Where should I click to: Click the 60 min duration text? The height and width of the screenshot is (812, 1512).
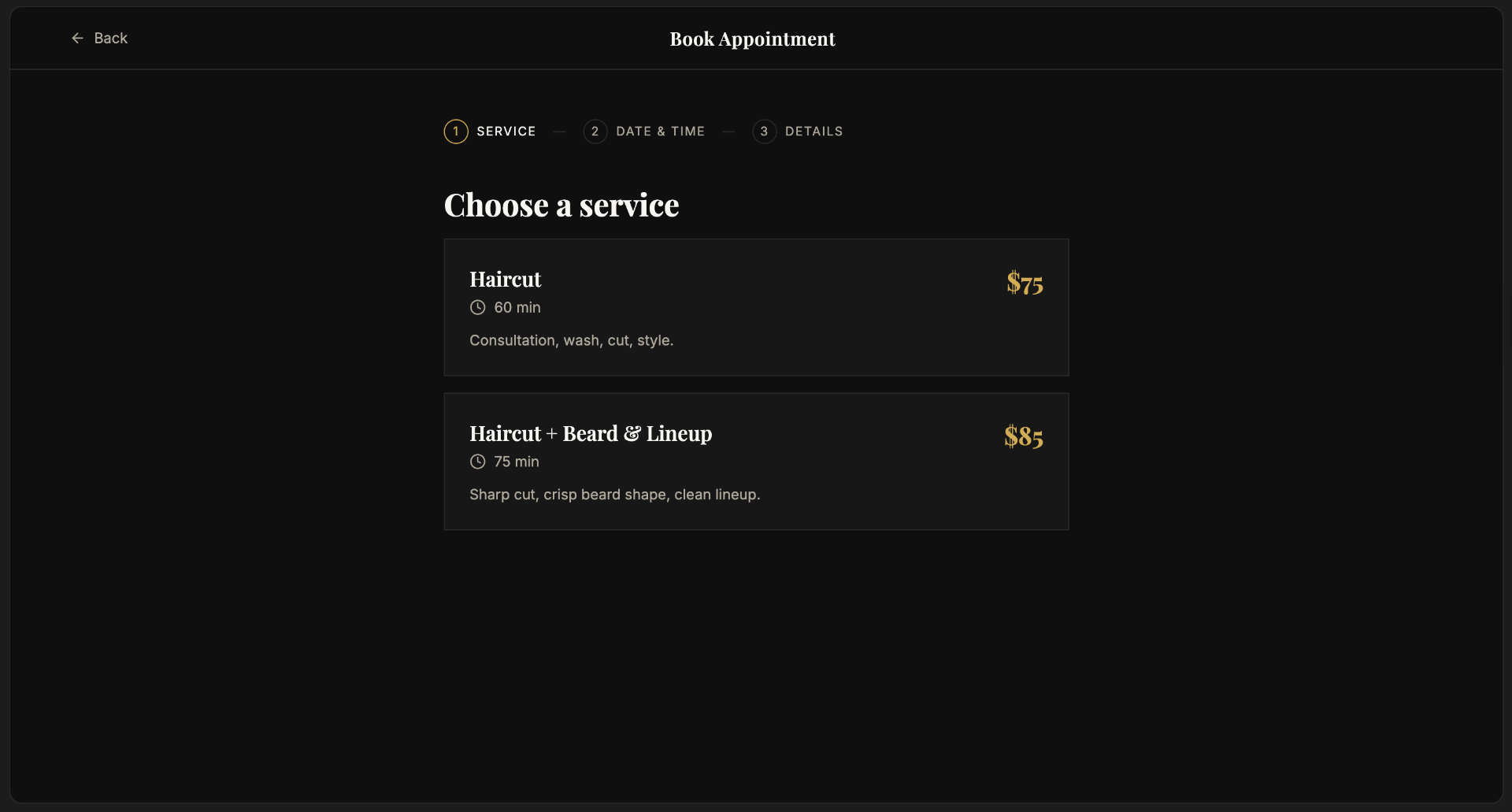pyautogui.click(x=517, y=308)
